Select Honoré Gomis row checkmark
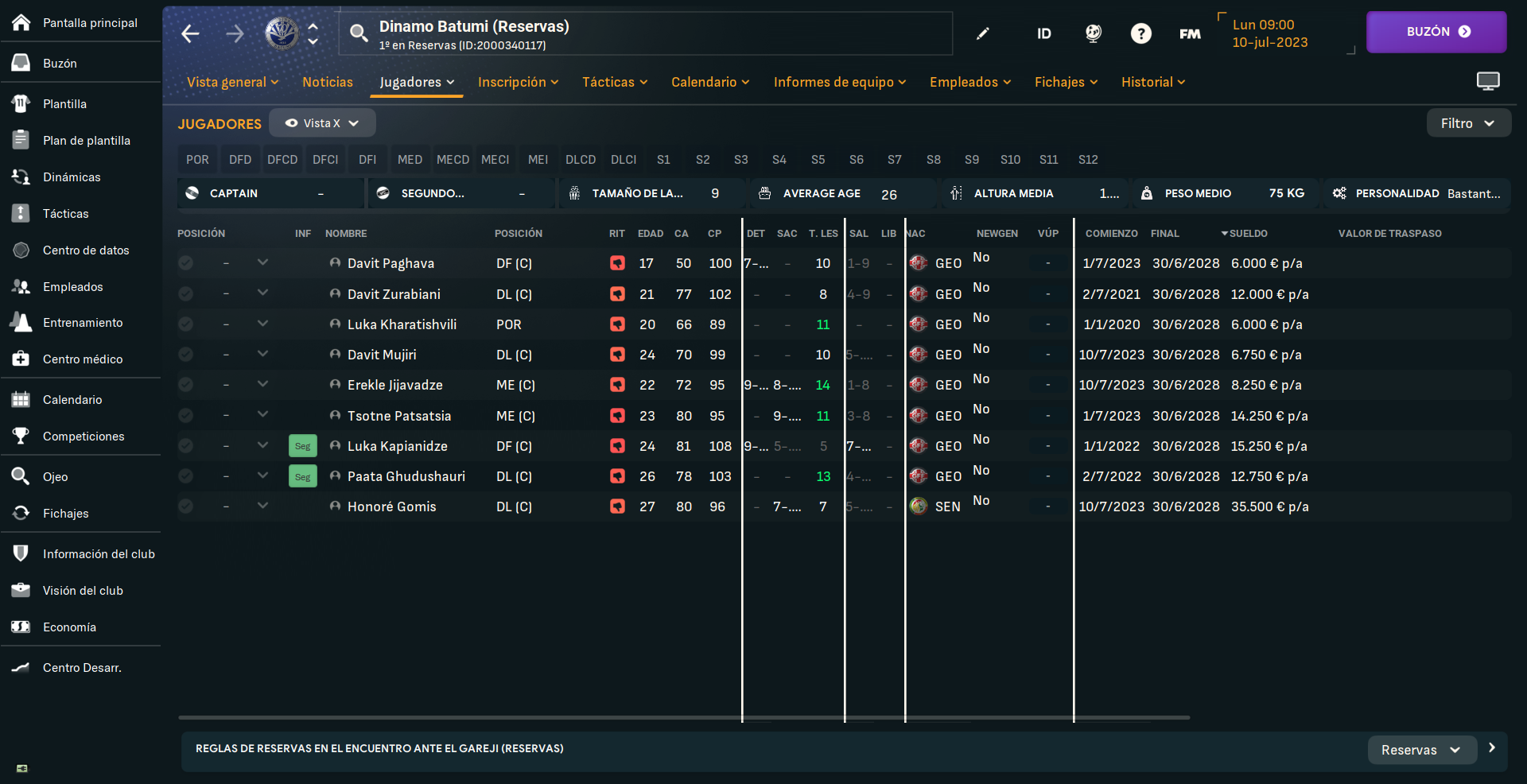 pyautogui.click(x=185, y=506)
